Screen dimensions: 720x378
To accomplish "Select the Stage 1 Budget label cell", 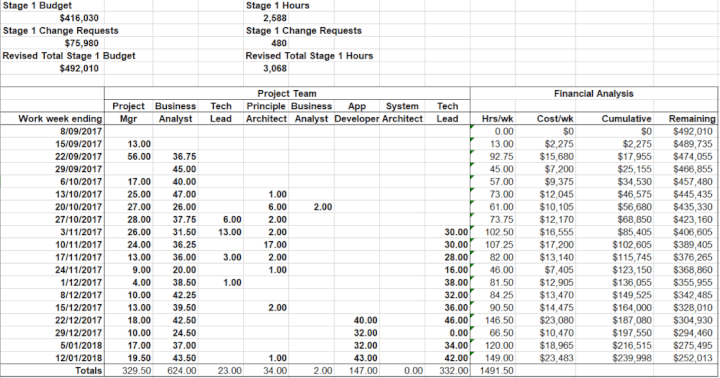I will 37,6.
